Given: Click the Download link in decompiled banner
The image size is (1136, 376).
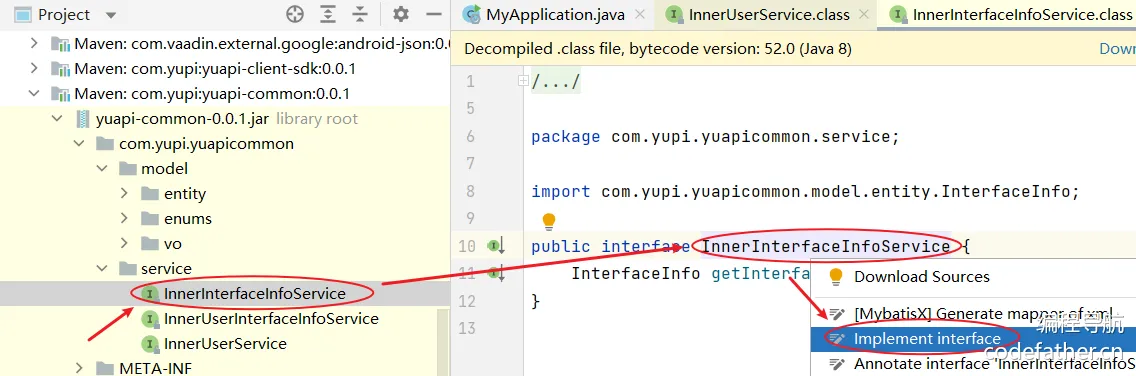Looking at the screenshot, I should click(1117, 49).
